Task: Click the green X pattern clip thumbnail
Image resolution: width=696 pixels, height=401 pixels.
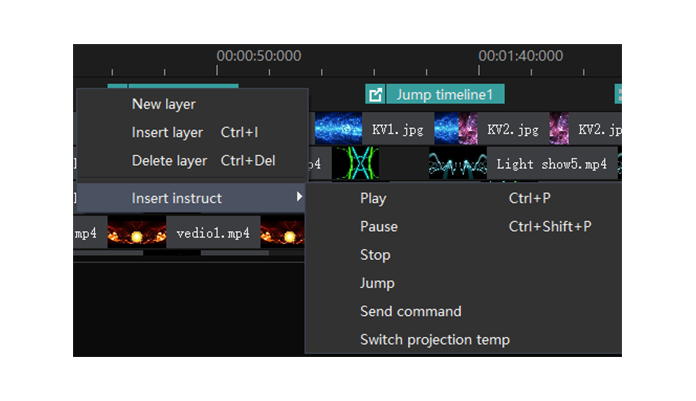Action: click(x=356, y=164)
